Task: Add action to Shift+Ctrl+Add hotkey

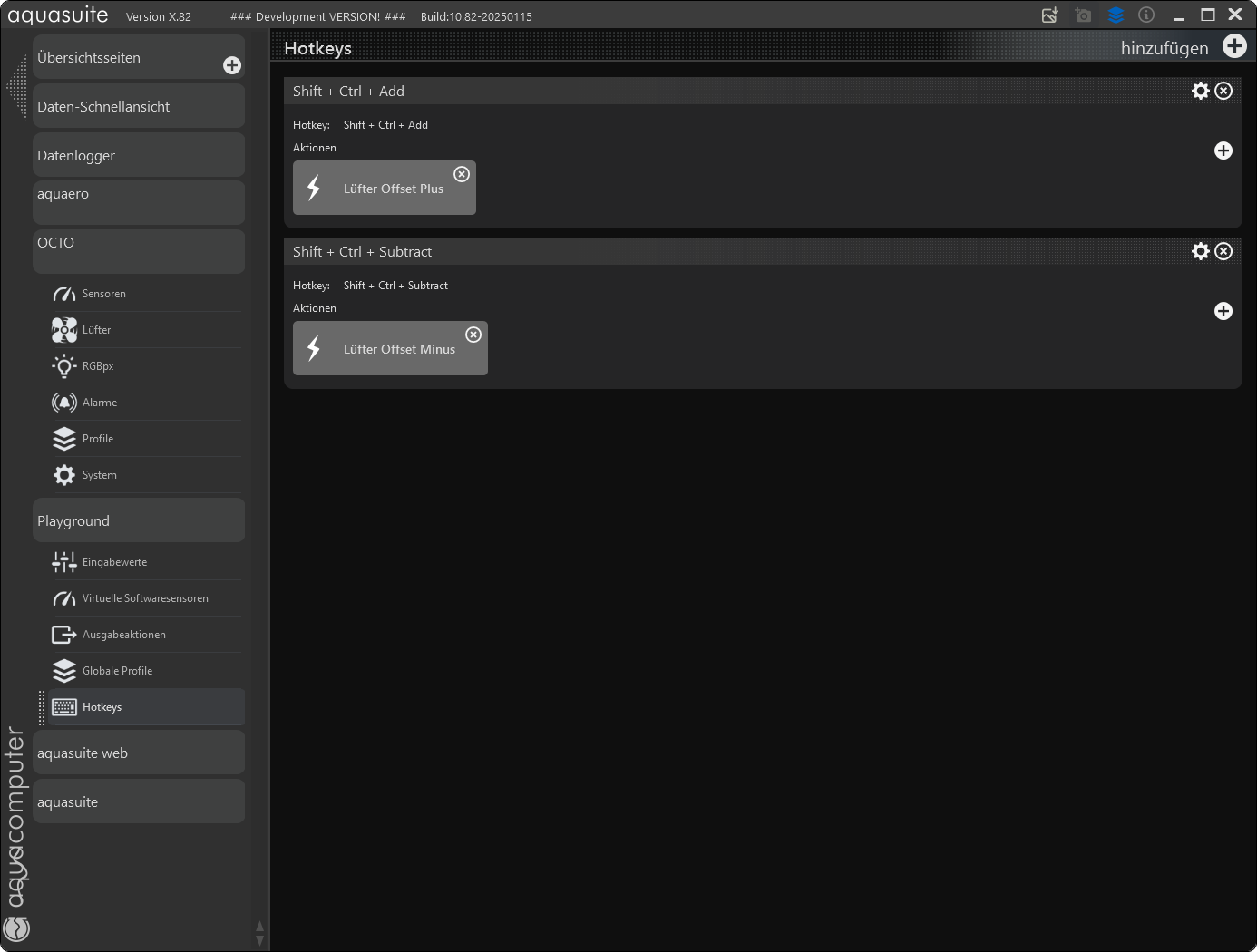Action: point(1223,151)
